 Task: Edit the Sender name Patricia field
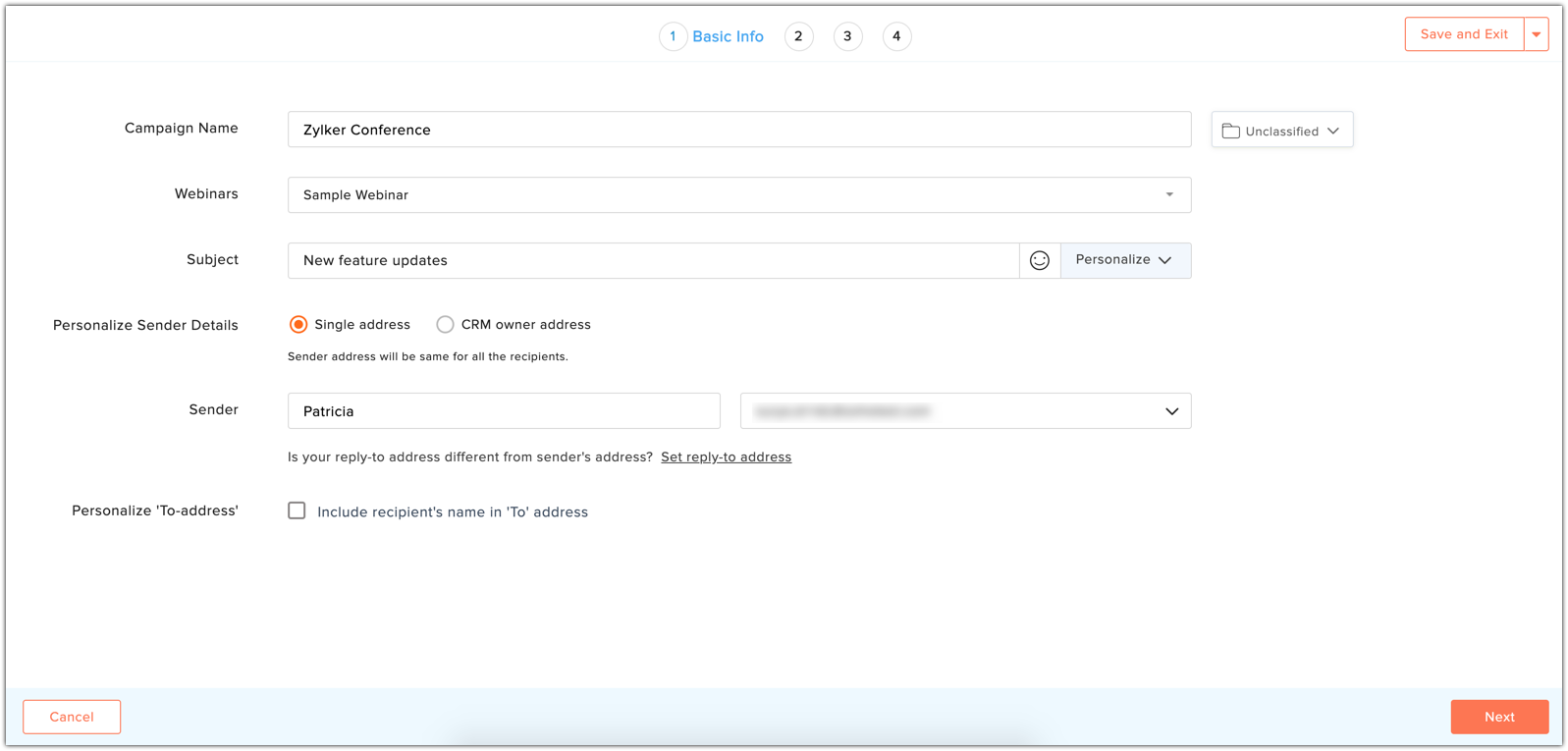tap(504, 411)
